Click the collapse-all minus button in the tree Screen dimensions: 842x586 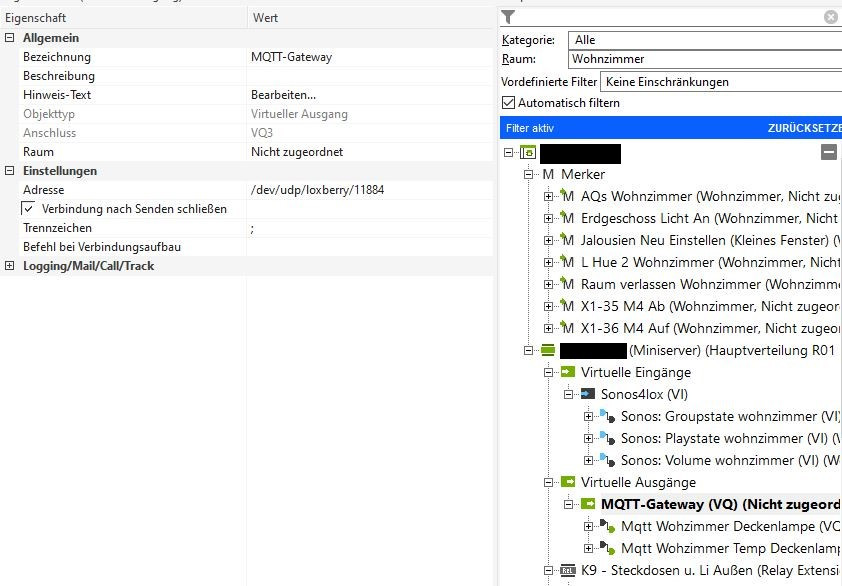pos(829,152)
